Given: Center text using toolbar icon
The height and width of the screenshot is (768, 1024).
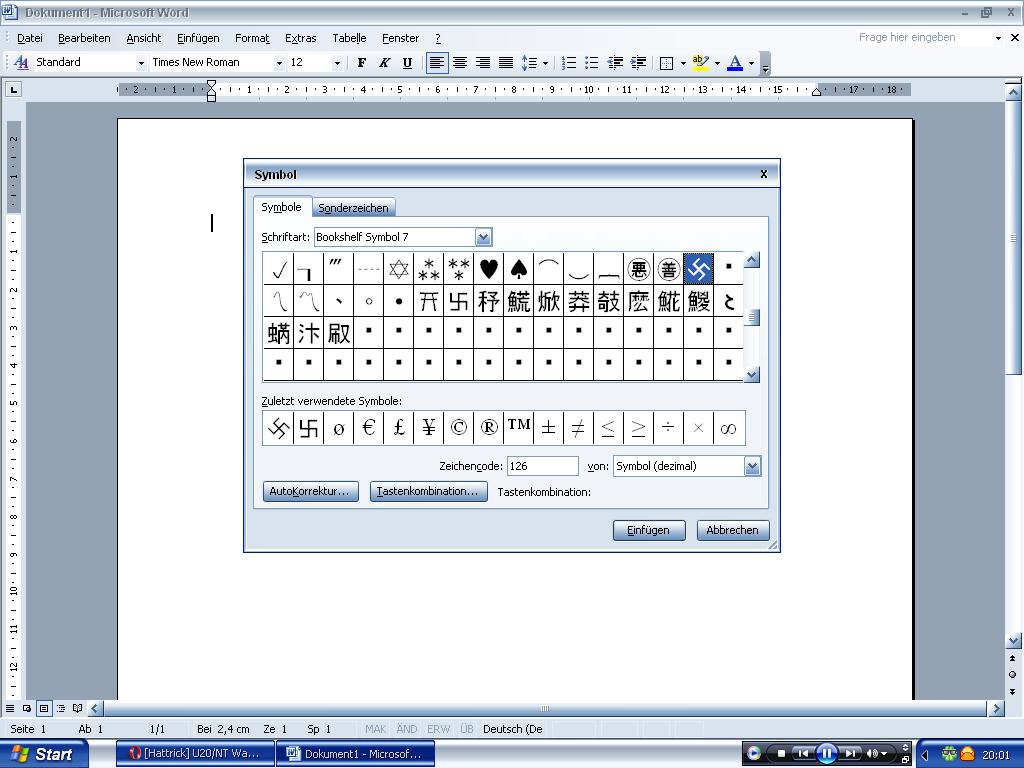Looking at the screenshot, I should [x=460, y=63].
